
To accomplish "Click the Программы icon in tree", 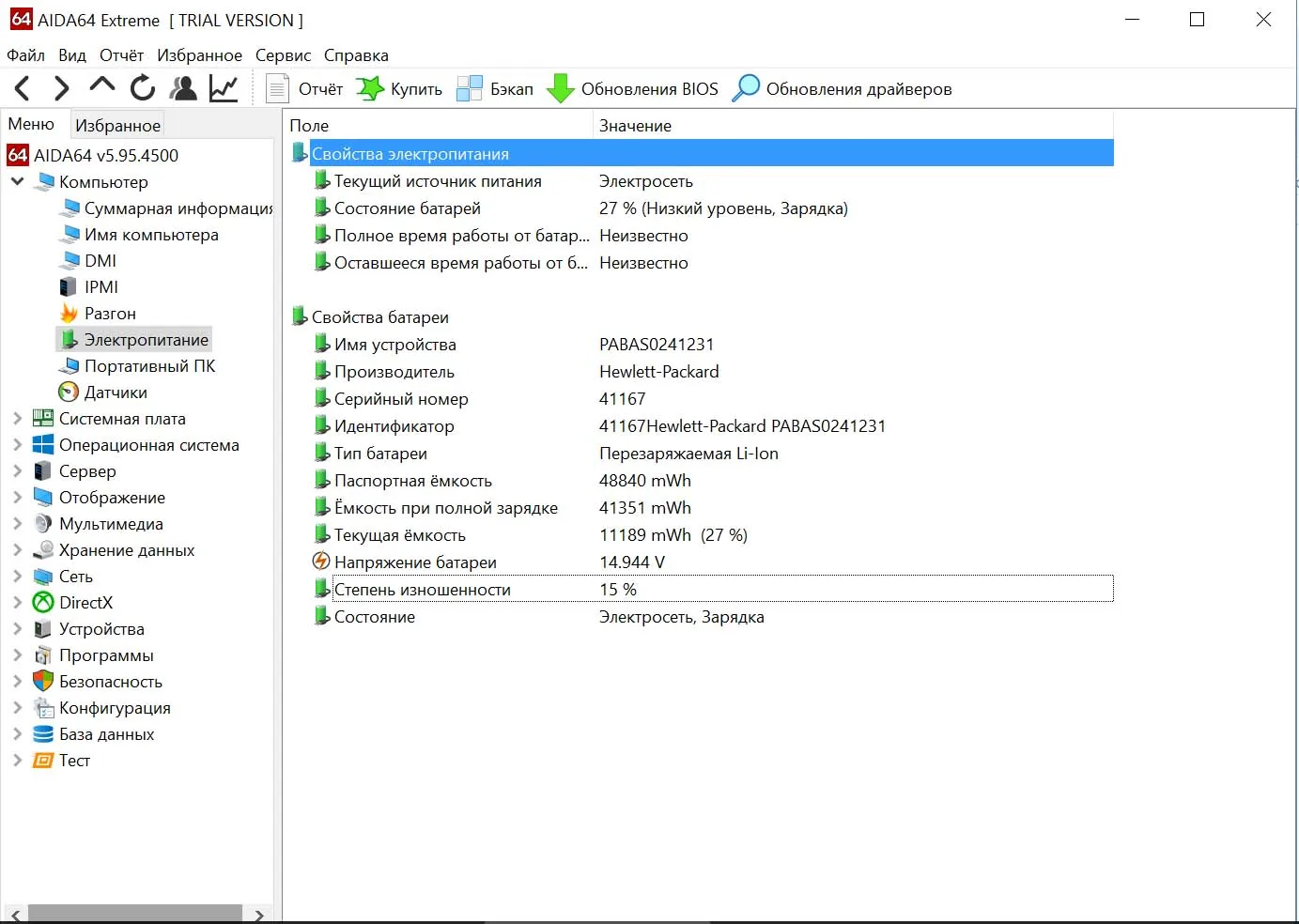I will 43,655.
